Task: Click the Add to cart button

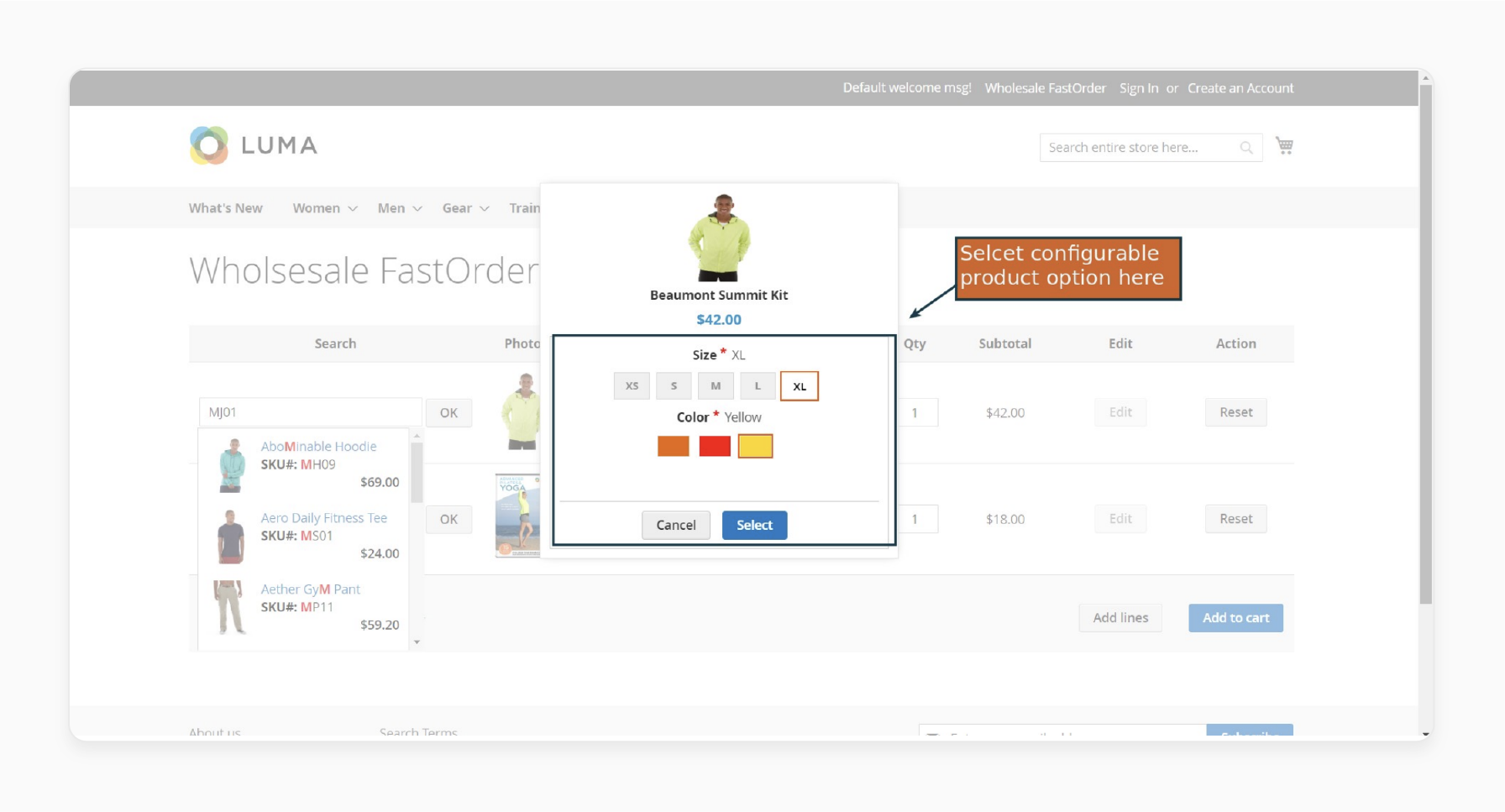Action: [1235, 618]
